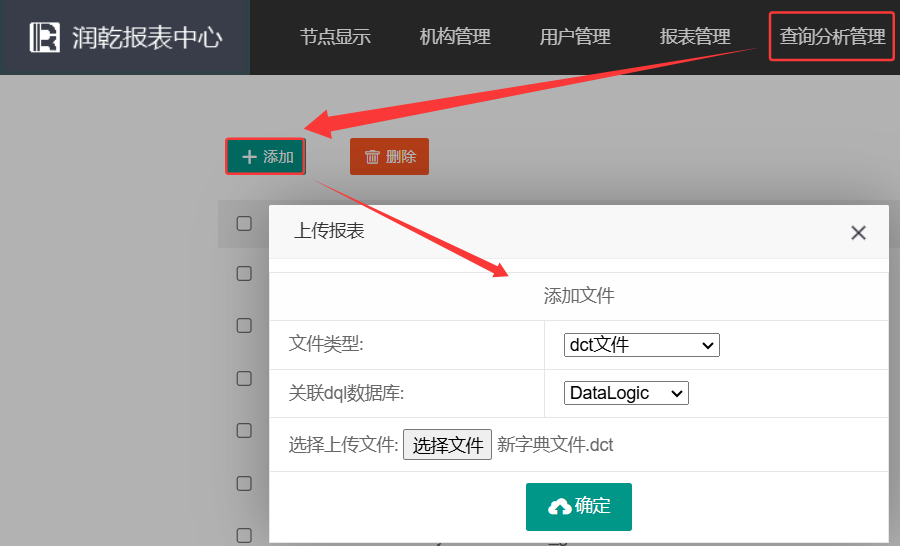
Task: Click the cloud upload icon on 确定
Action: [x=559, y=507]
